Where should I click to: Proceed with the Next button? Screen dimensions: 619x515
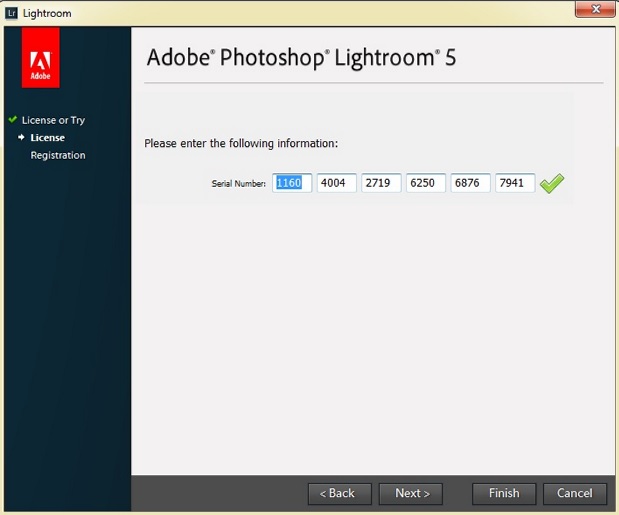411,494
